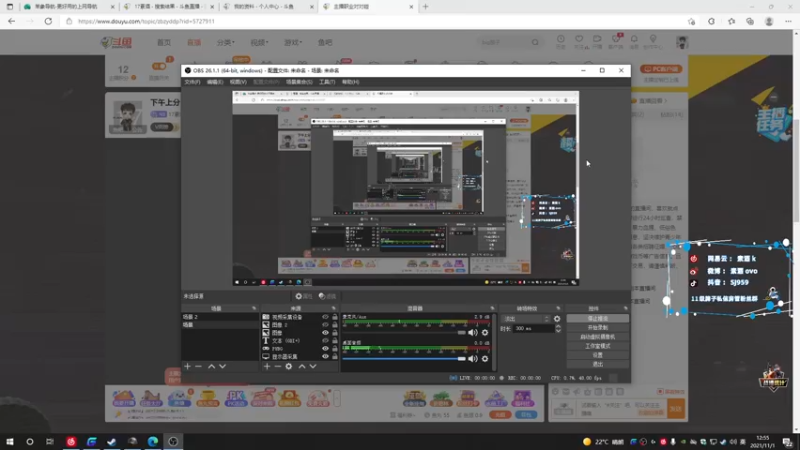Click Stop Streaming button in OBS controls

597,318
